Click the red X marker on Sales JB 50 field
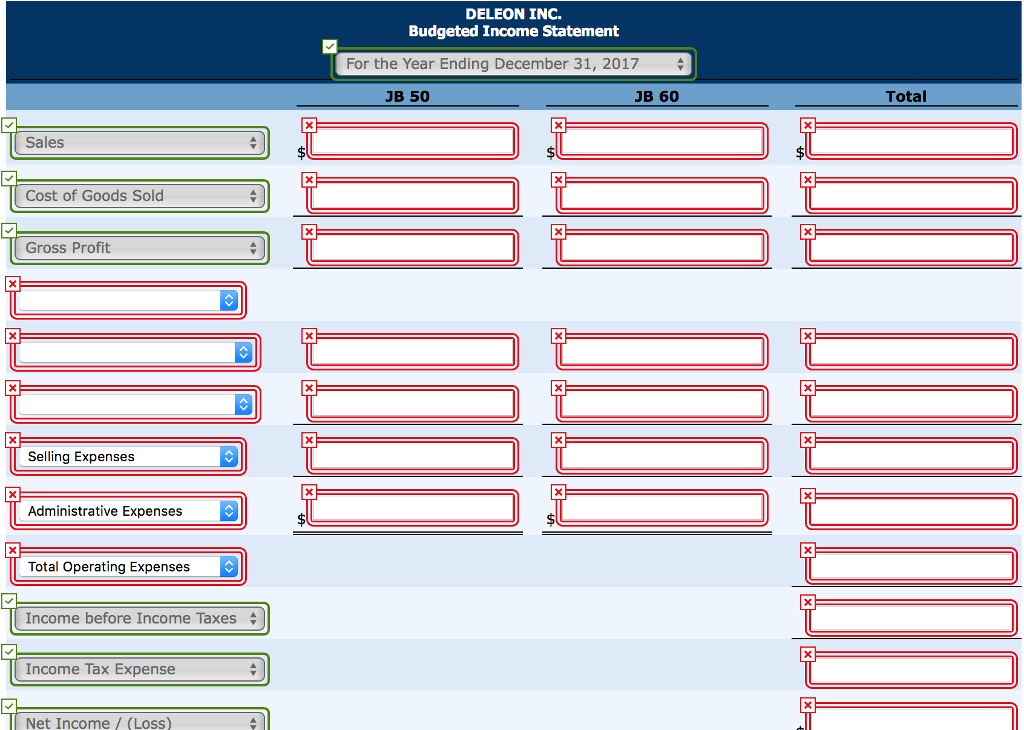The image size is (1024, 730). click(x=309, y=125)
